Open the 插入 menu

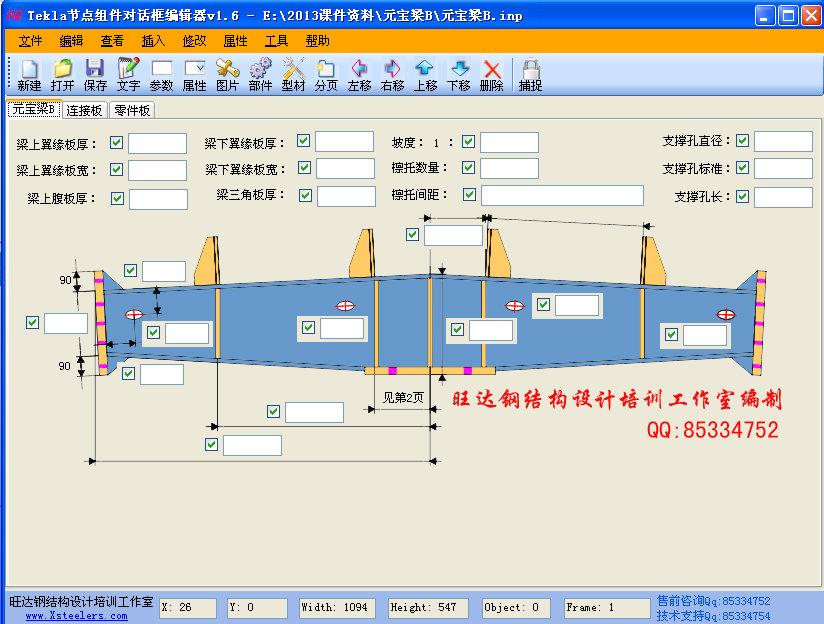153,41
